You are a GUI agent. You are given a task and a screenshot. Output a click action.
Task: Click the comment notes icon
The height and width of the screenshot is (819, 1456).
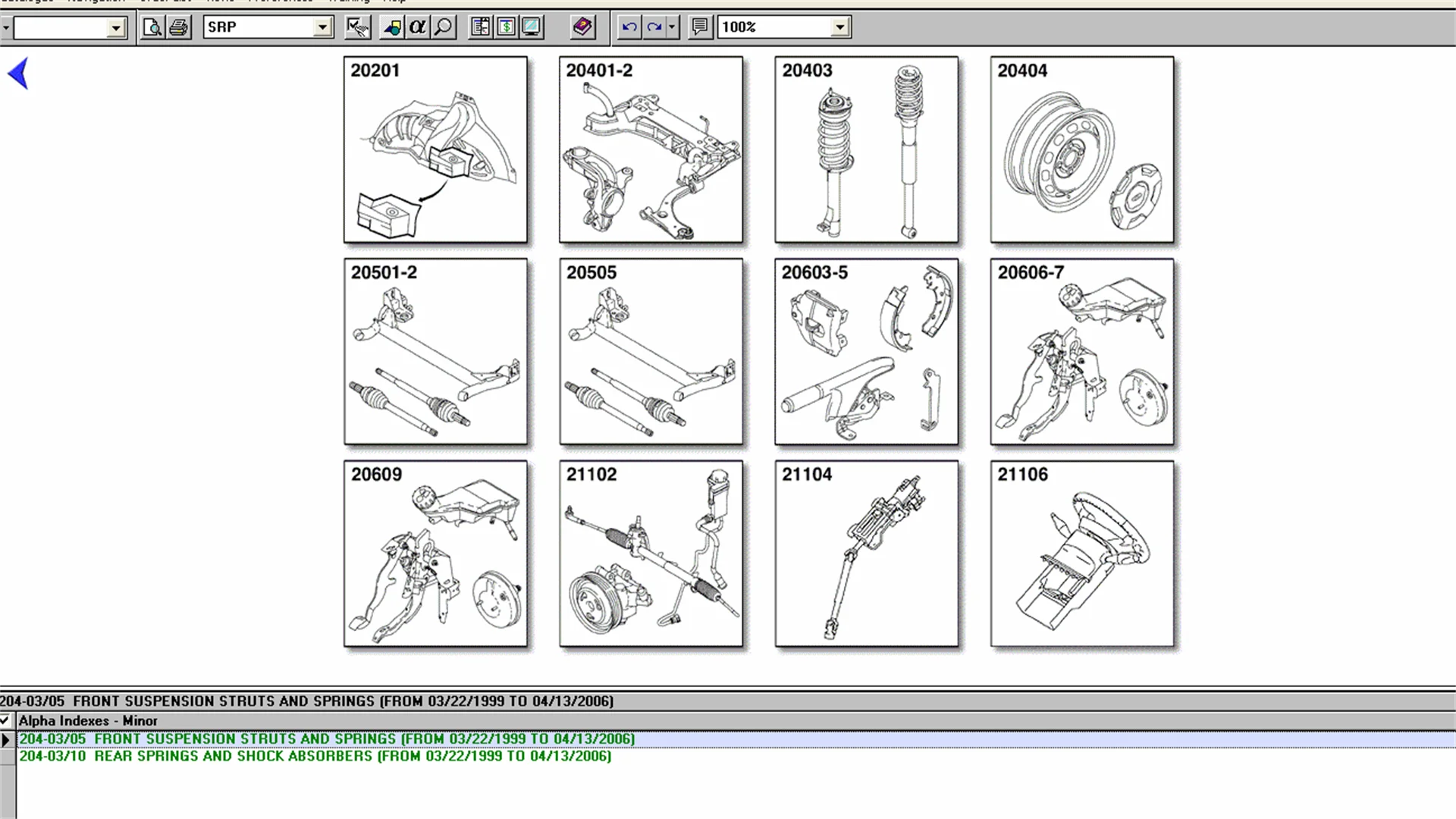(699, 27)
